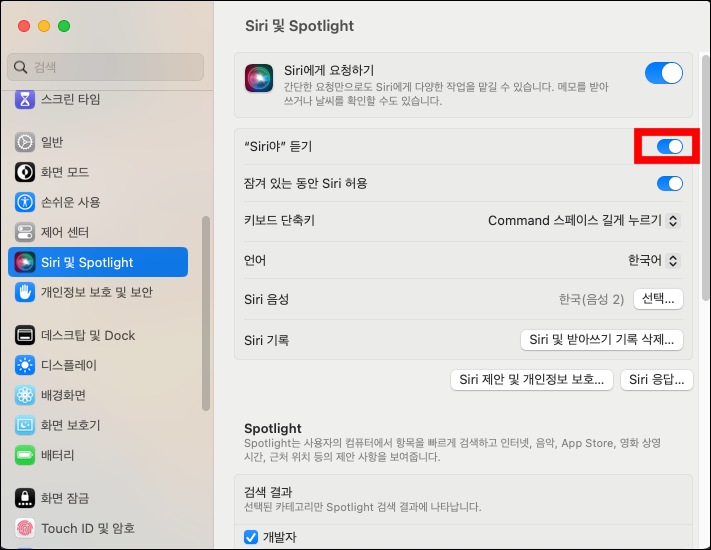
Task: Toggle the "Siri야" 듣기 switch
Action: [670, 146]
